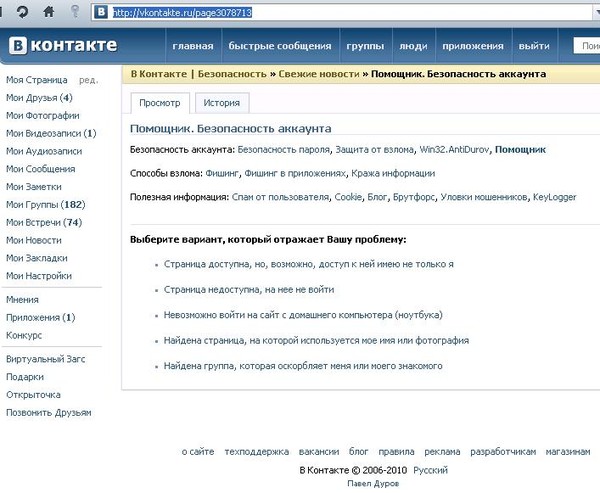Choose Найдена группа, которая оскорбляет option
Screen dimensions: 600x493
tap(303, 366)
